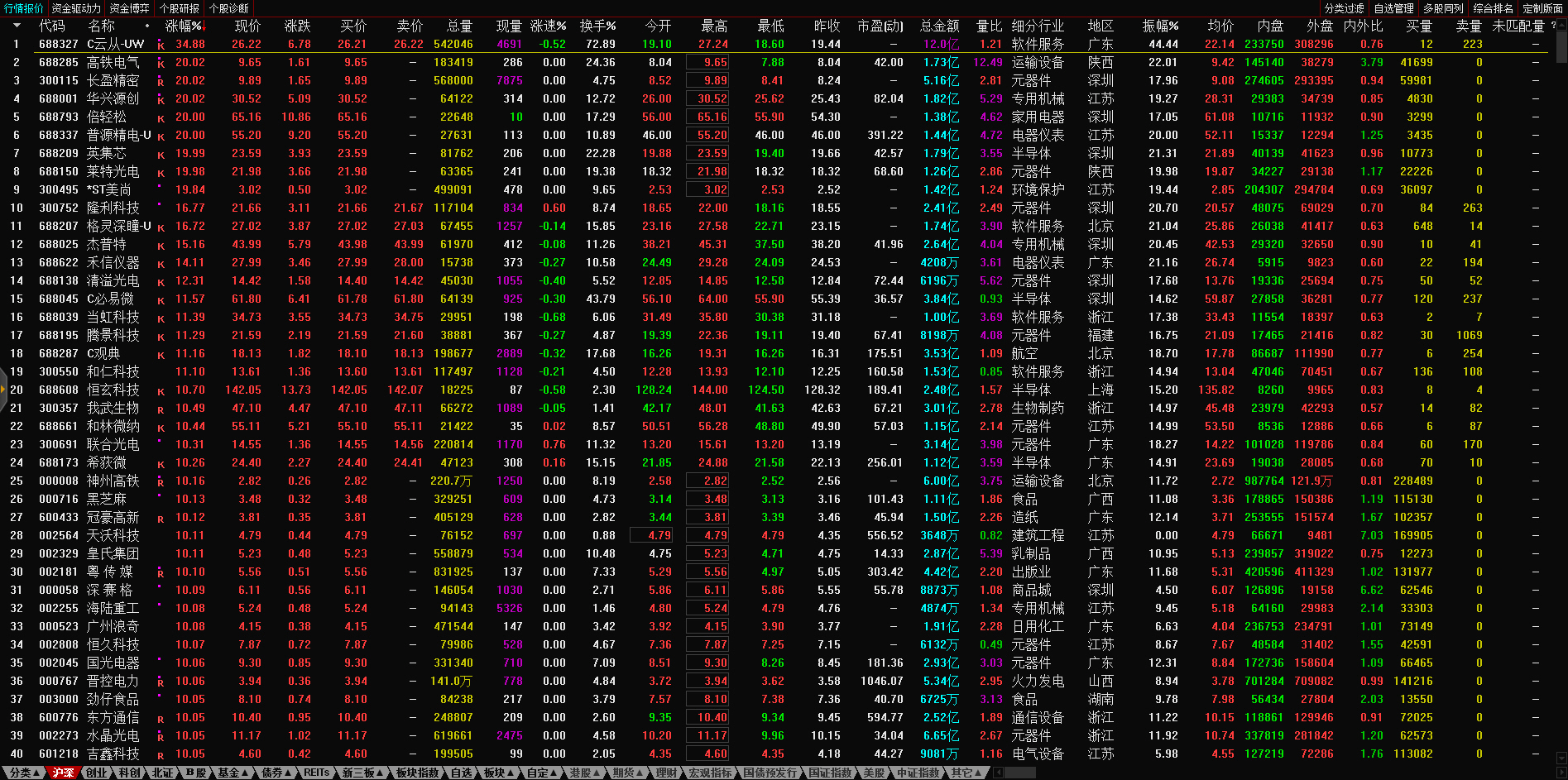Switch to the 个股诊断 tab
1568x780 pixels.
point(229,8)
